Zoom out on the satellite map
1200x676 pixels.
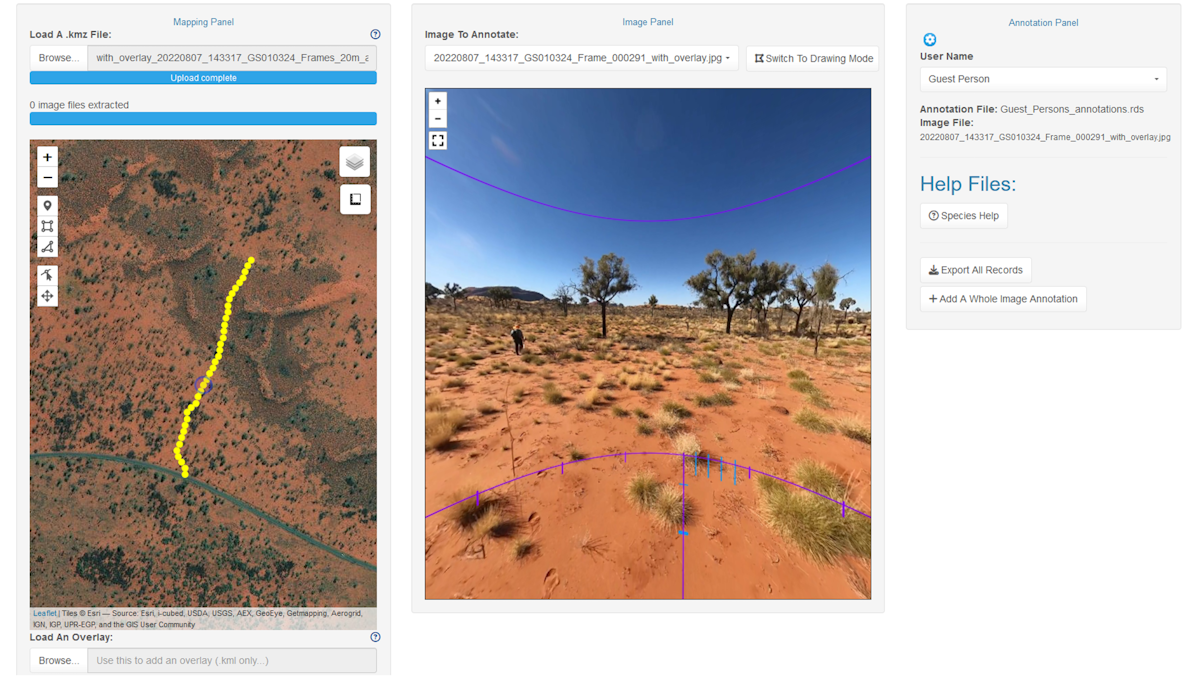click(x=47, y=178)
